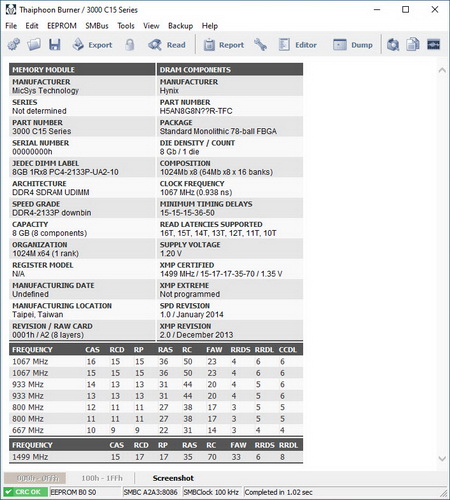This screenshot has width=450, height=500.
Task: Click the scrollbar up arrow
Action: pos(442,70)
